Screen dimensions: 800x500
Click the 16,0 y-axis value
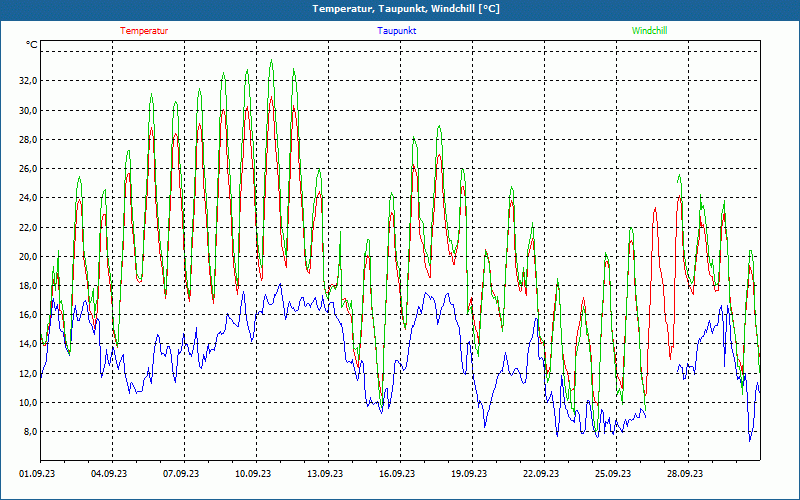pyautogui.click(x=28, y=314)
